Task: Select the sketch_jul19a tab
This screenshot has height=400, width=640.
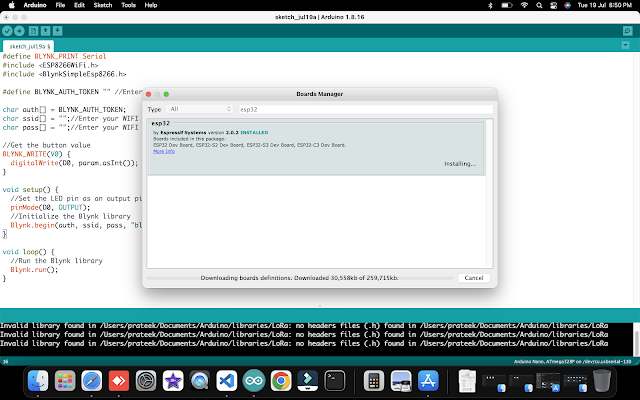Action: pos(29,47)
